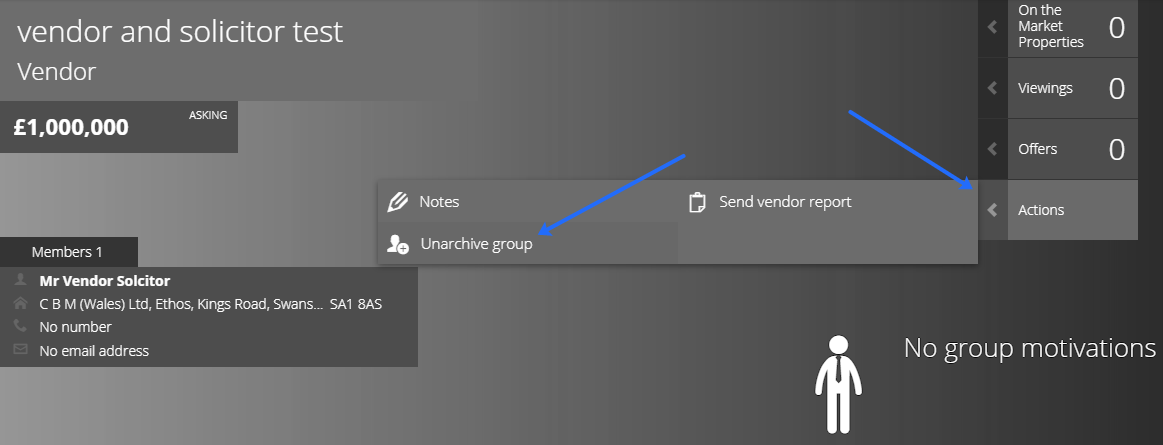The height and width of the screenshot is (445, 1163).
Task: Click the Send vendor report clipboard icon
Action: click(x=697, y=202)
